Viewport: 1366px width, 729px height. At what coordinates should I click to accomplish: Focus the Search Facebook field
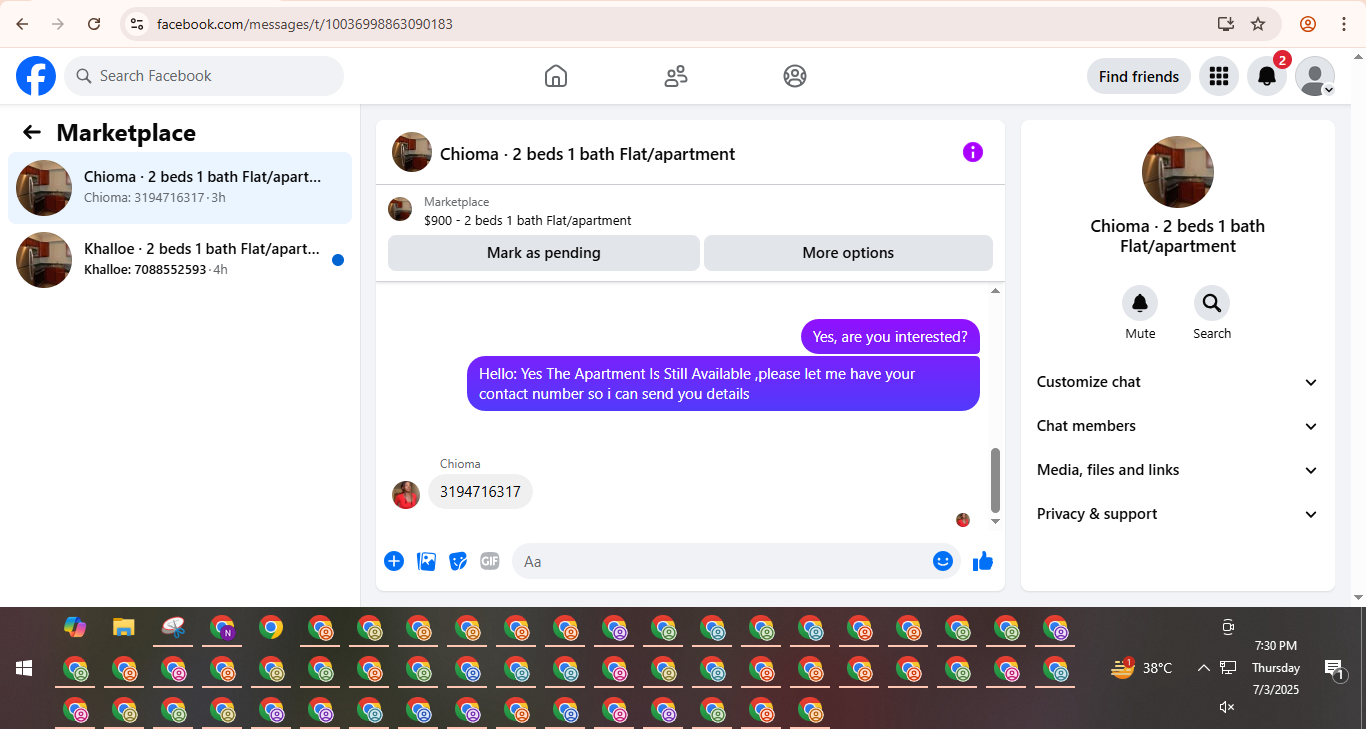click(204, 76)
